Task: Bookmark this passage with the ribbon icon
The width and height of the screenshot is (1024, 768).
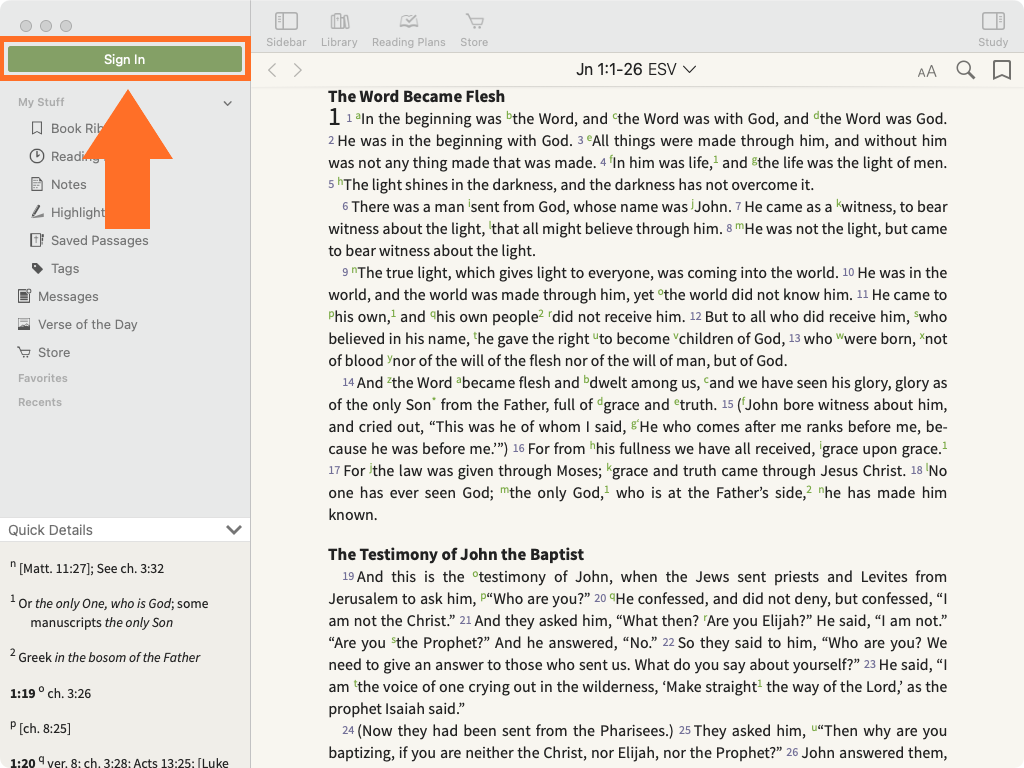Action: pos(1000,70)
